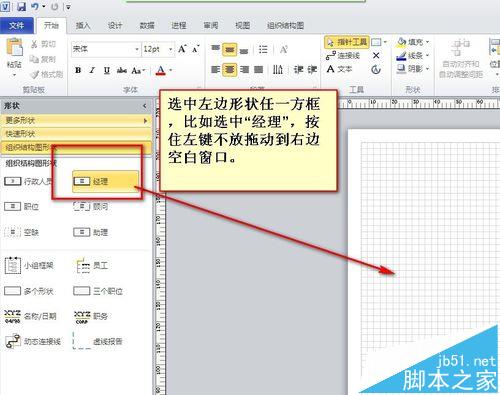
Task: Increase font size with grow font icon
Action: click(x=182, y=49)
